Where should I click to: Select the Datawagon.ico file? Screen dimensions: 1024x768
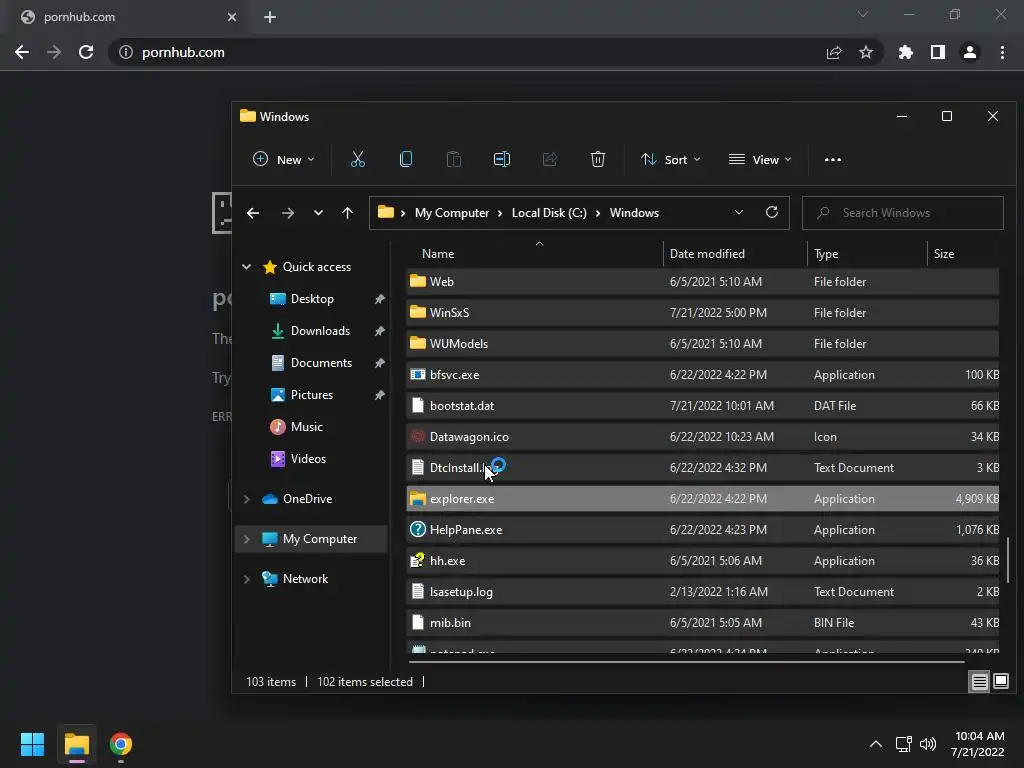coord(703,437)
